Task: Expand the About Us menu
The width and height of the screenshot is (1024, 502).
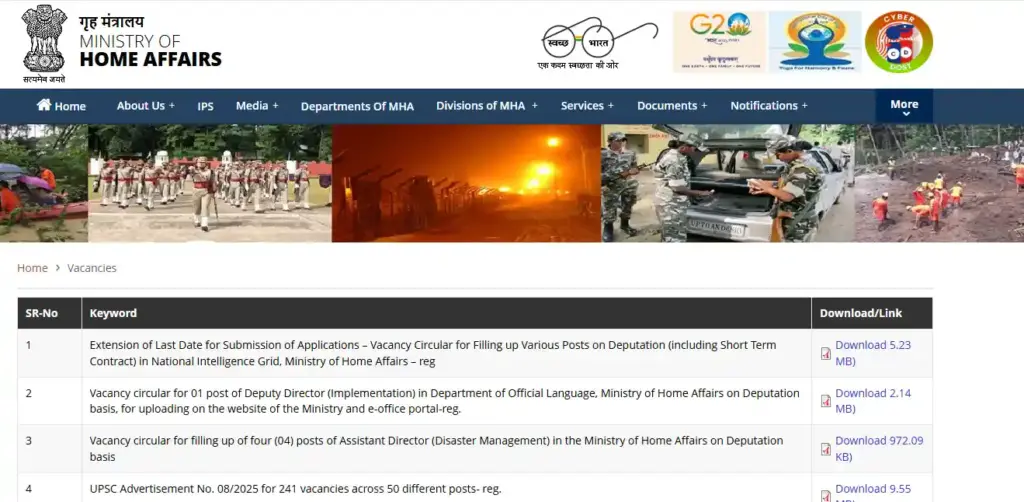Action: [145, 106]
